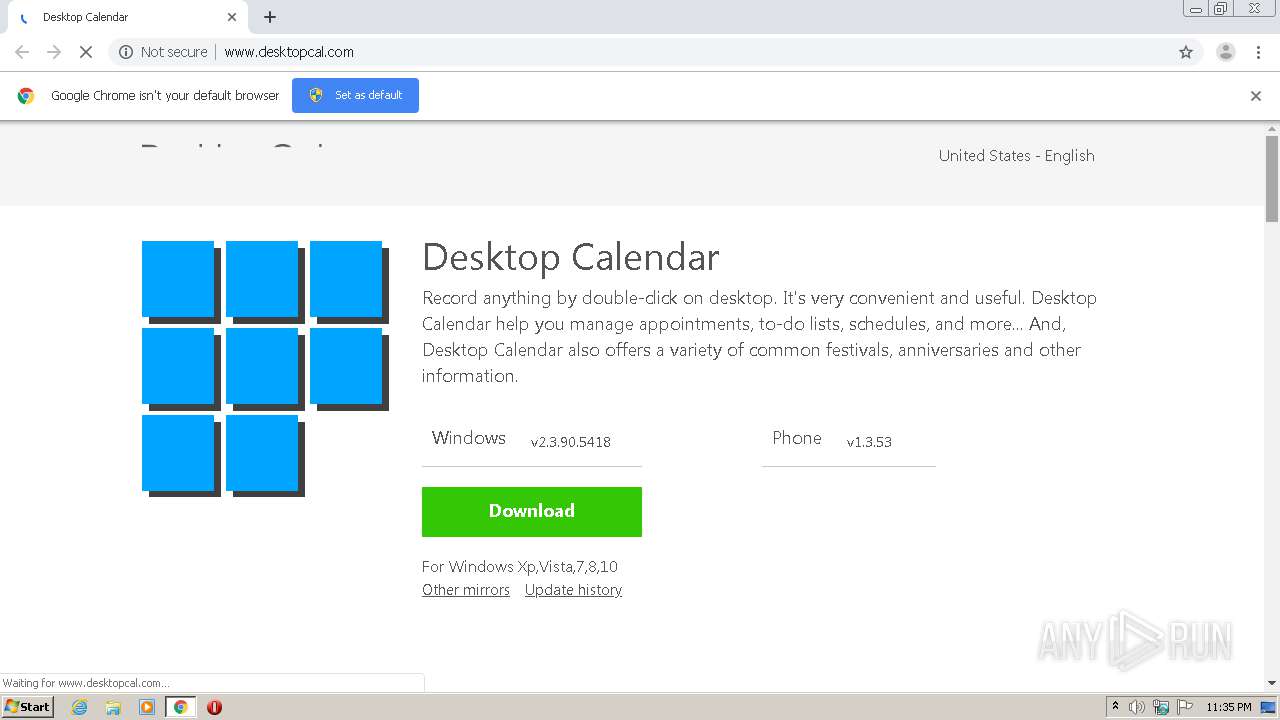Bookmark this page with star icon
This screenshot has height=720, width=1280.
pyautogui.click(x=1186, y=52)
